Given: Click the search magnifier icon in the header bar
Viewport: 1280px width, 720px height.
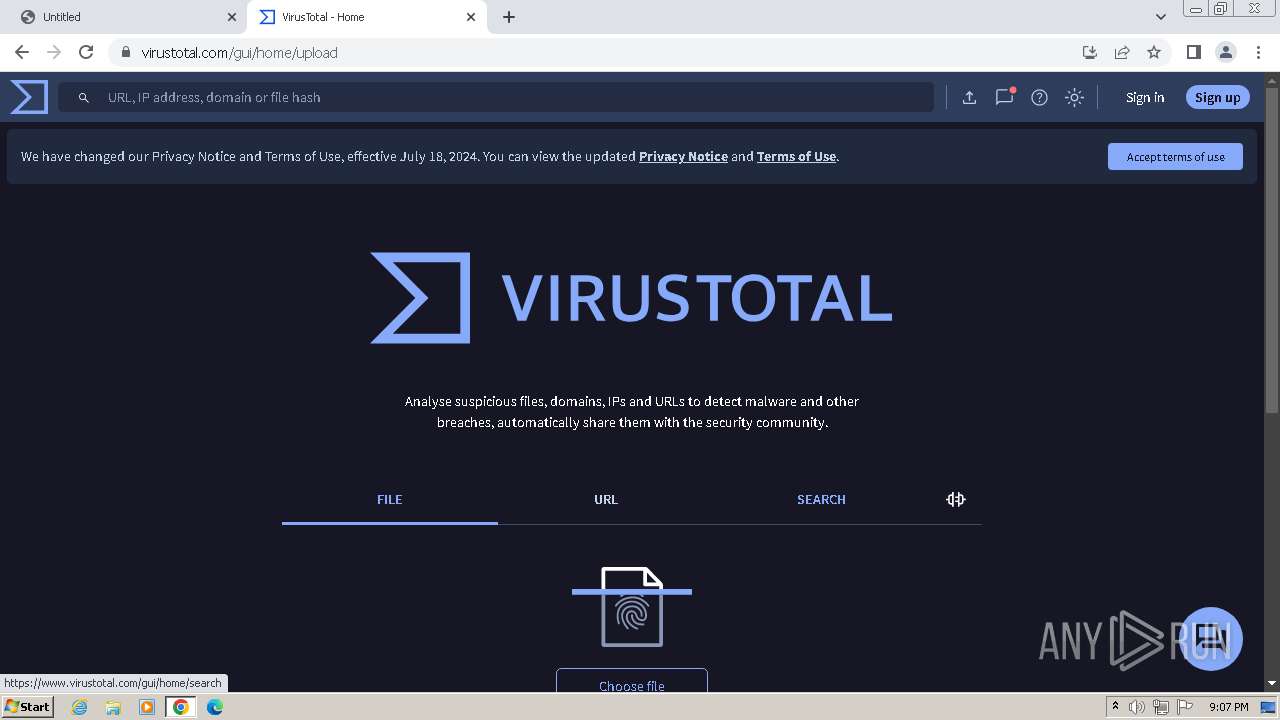Looking at the screenshot, I should click(84, 98).
